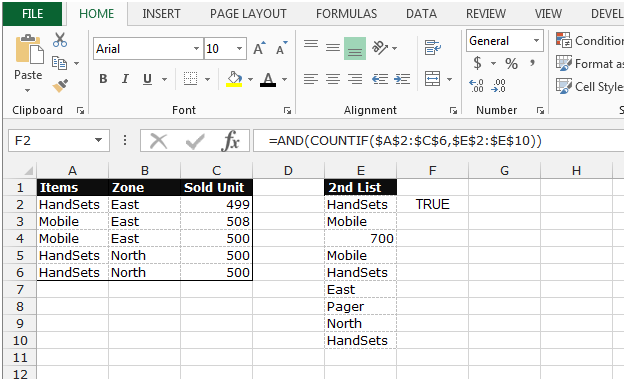Apply Percent Style to selection
The height and width of the screenshot is (381, 626).
point(511,64)
